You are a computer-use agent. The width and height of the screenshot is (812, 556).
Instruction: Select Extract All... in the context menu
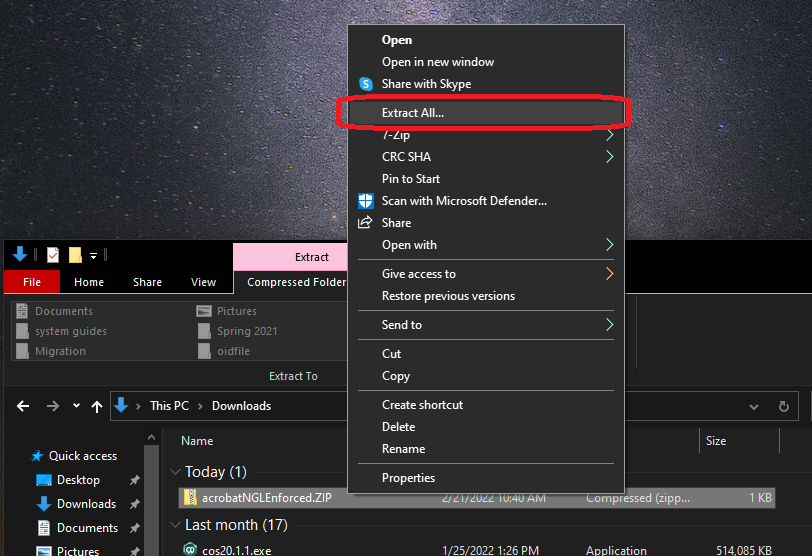(486, 113)
